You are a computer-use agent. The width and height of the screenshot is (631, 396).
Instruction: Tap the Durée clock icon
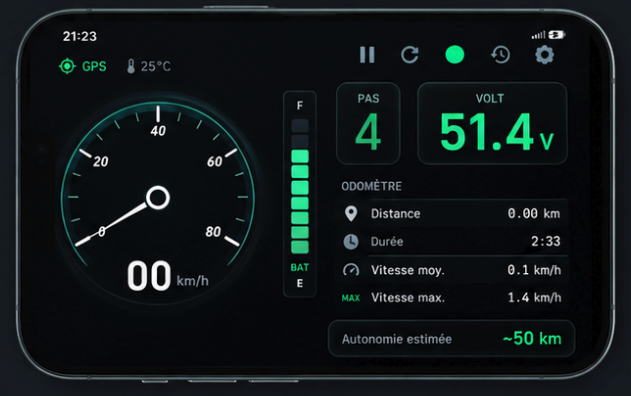pos(351,241)
